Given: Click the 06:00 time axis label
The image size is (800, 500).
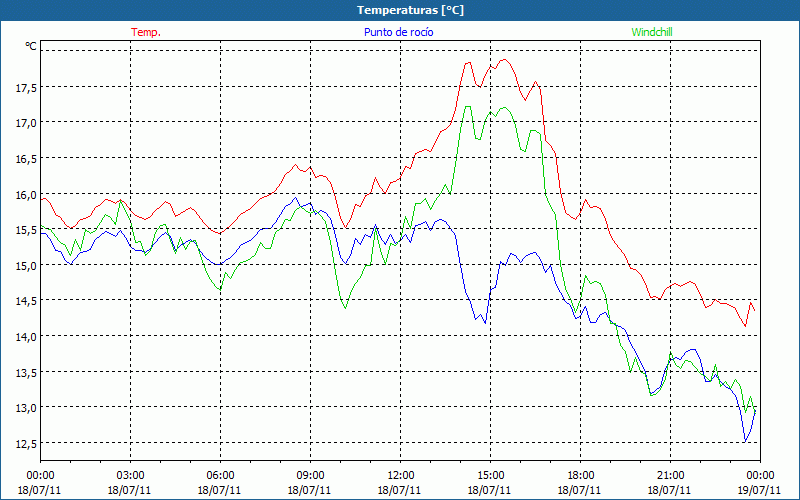Looking at the screenshot, I should pyautogui.click(x=220, y=476).
